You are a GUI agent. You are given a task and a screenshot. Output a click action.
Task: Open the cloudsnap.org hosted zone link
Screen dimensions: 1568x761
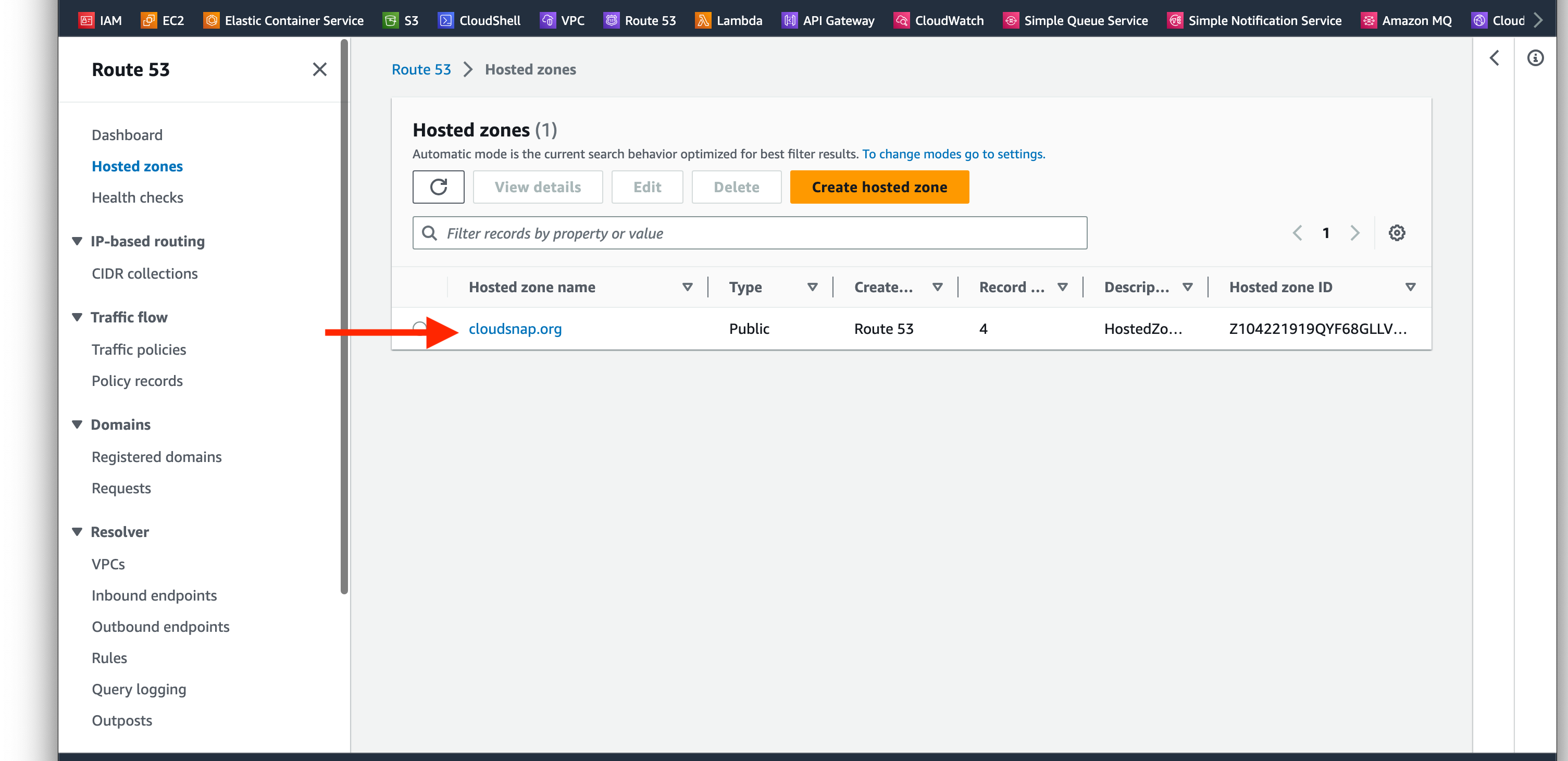pyautogui.click(x=515, y=329)
